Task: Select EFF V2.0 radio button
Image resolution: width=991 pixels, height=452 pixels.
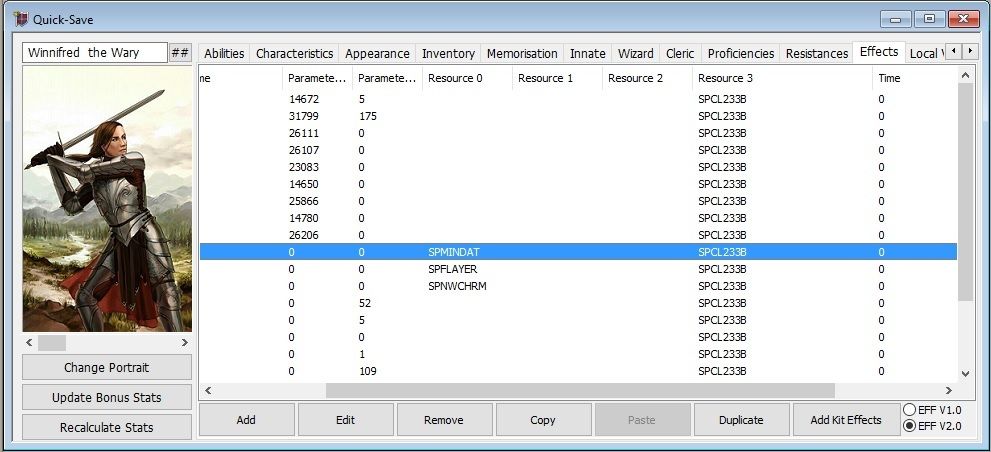Action: [x=909, y=426]
